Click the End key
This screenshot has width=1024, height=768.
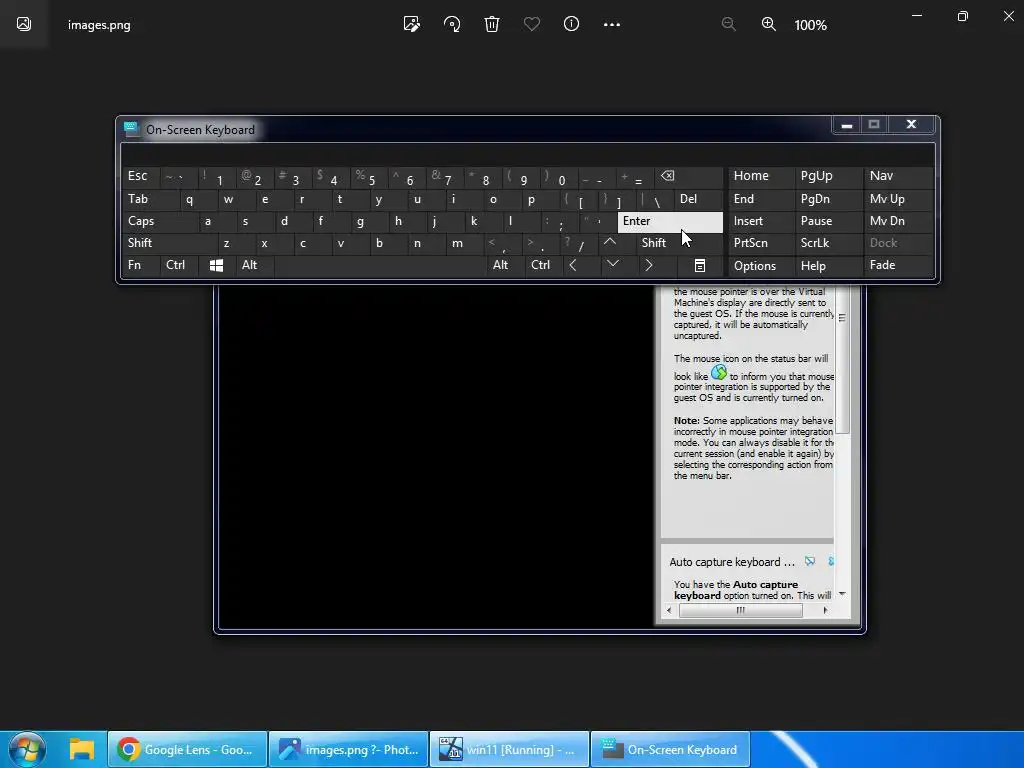click(761, 199)
